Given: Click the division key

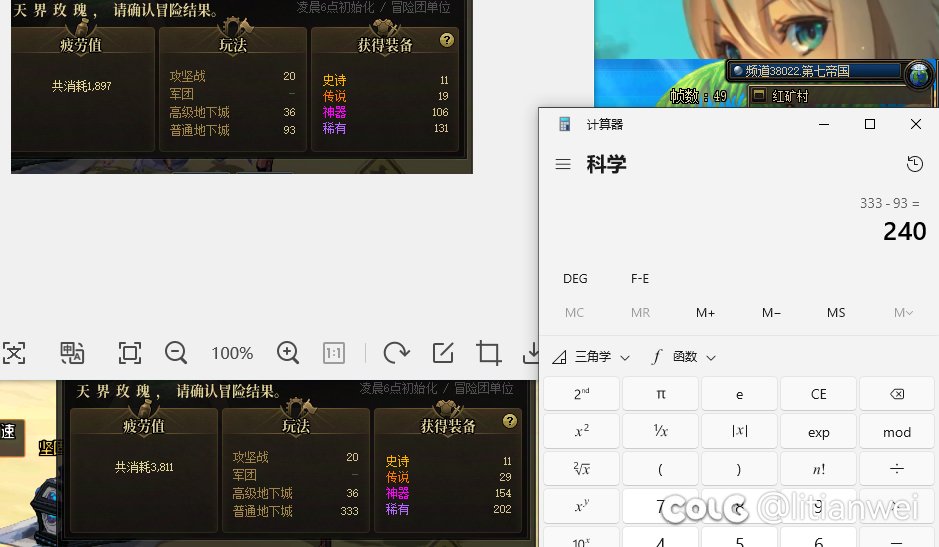Looking at the screenshot, I should point(896,469).
